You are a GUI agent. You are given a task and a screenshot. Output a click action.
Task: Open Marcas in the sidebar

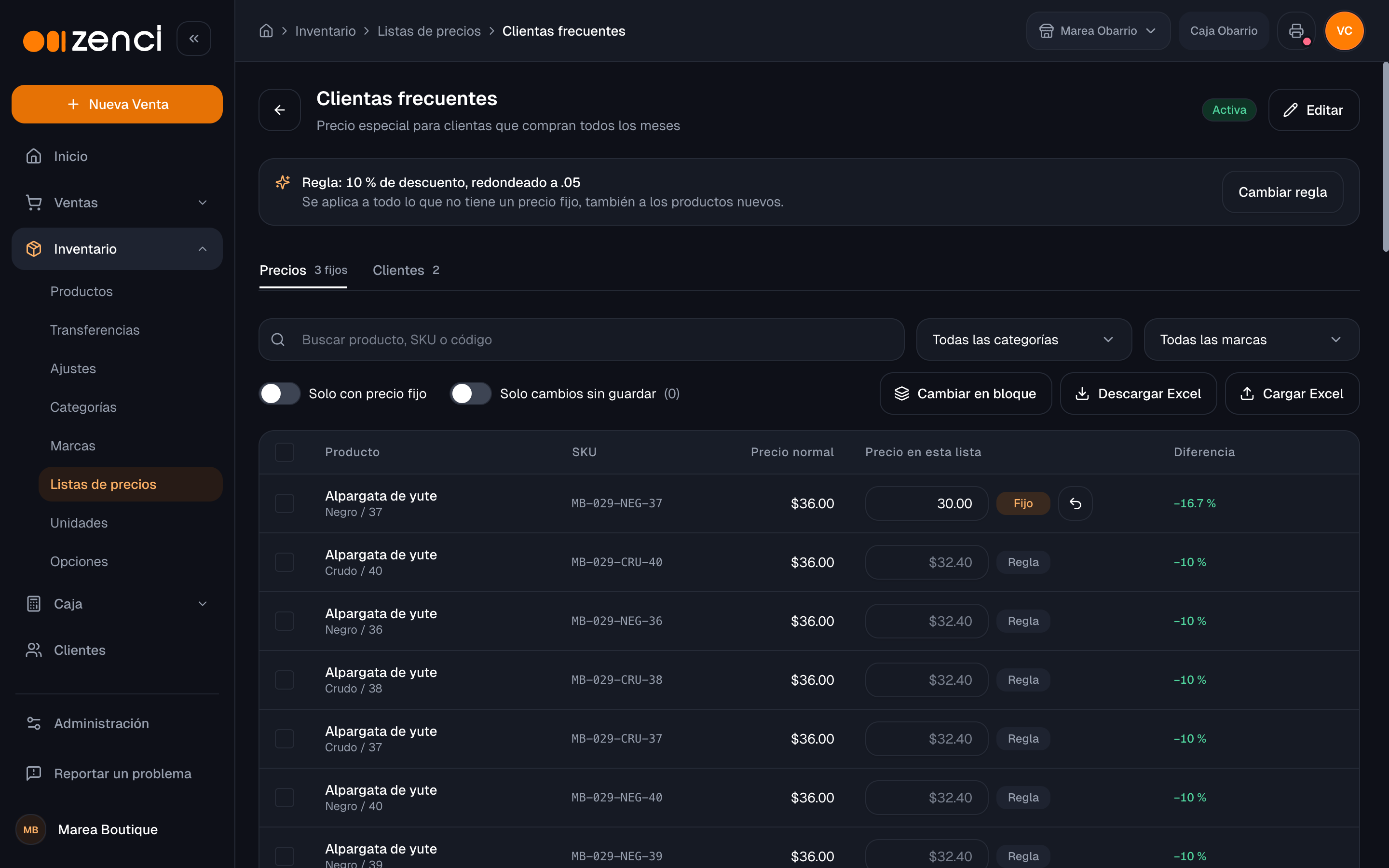[73, 446]
